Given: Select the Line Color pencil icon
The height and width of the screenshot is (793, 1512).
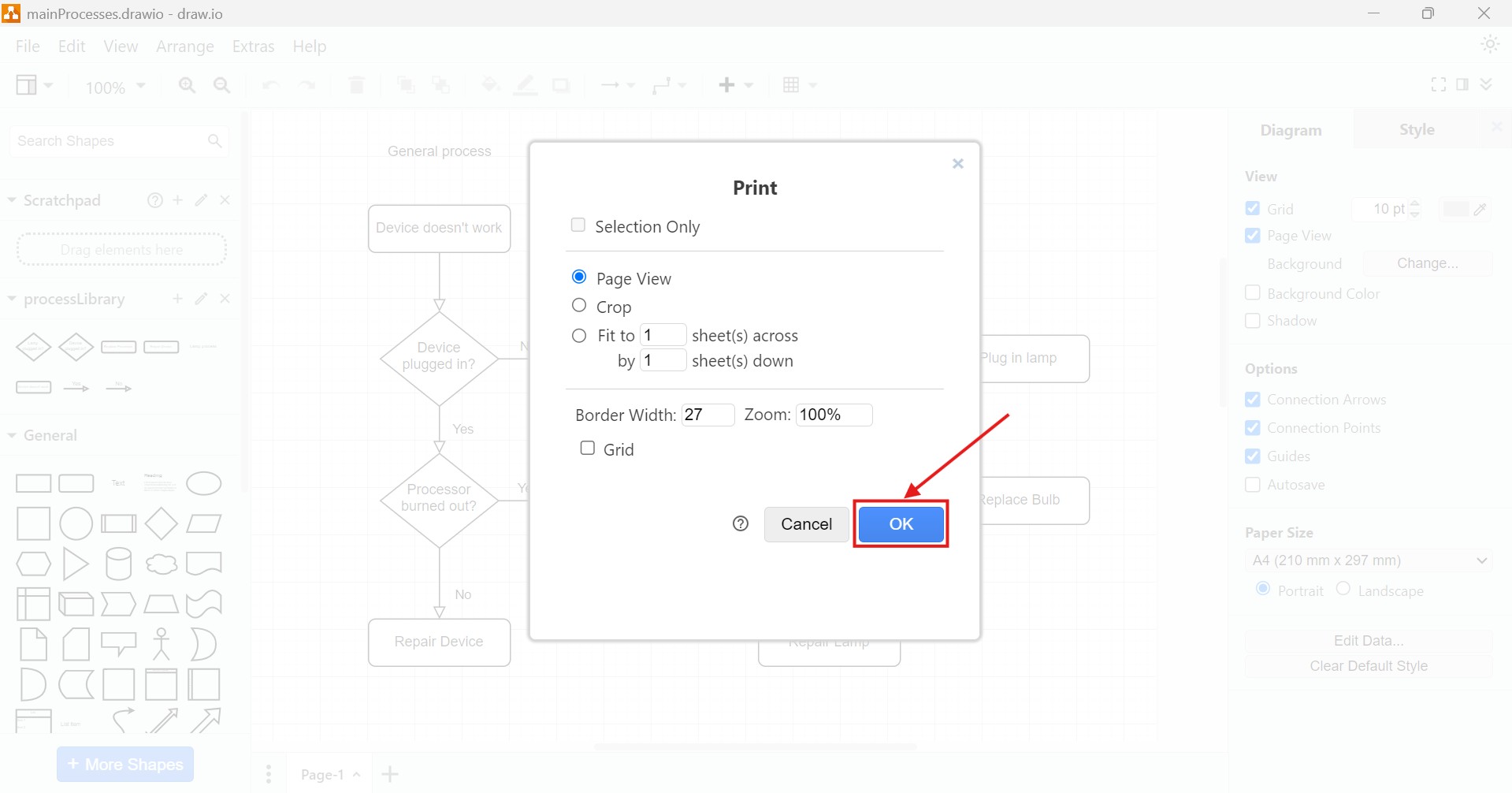Looking at the screenshot, I should [x=525, y=85].
